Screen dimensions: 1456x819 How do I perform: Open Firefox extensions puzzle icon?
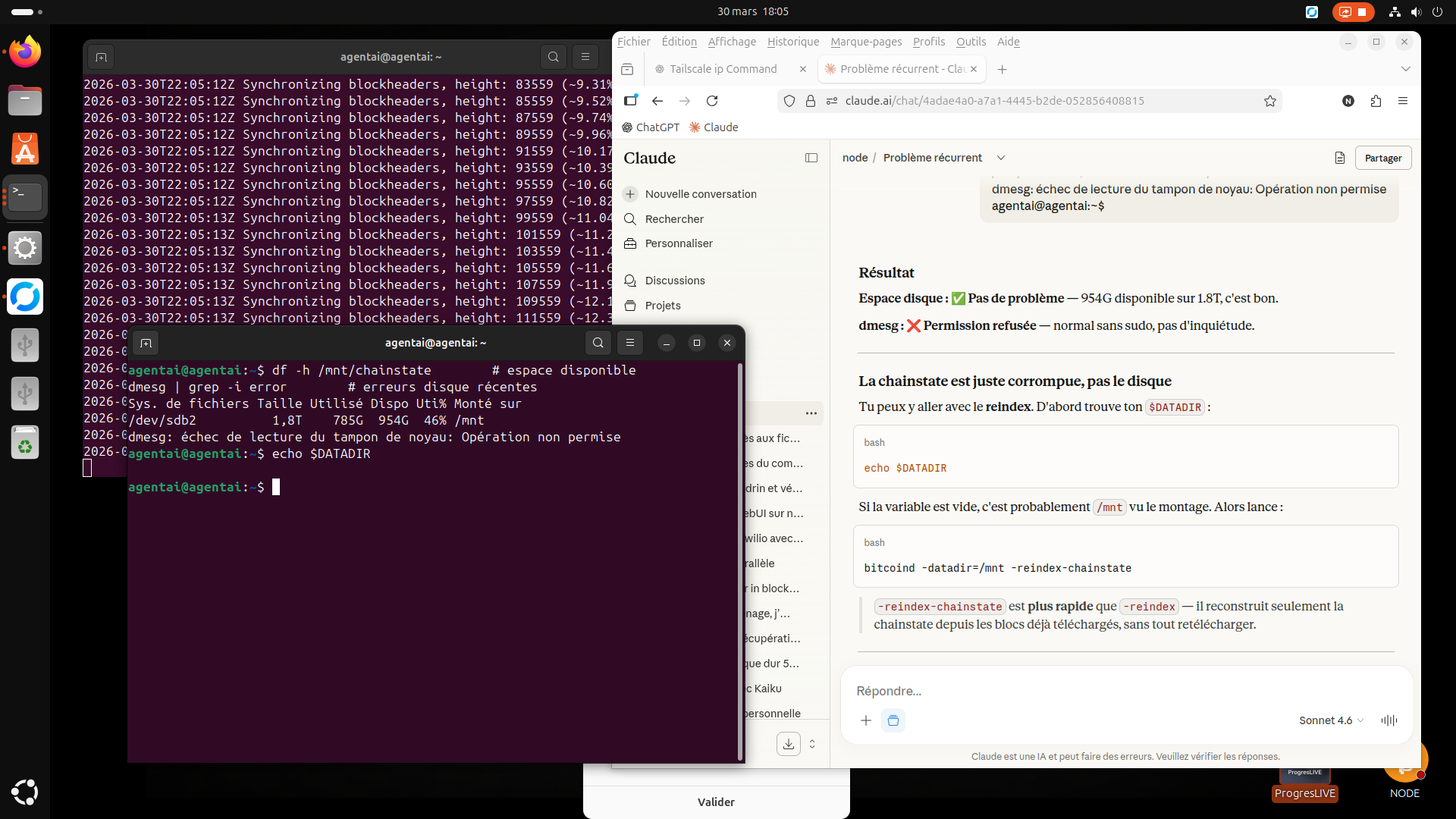[x=1376, y=101]
